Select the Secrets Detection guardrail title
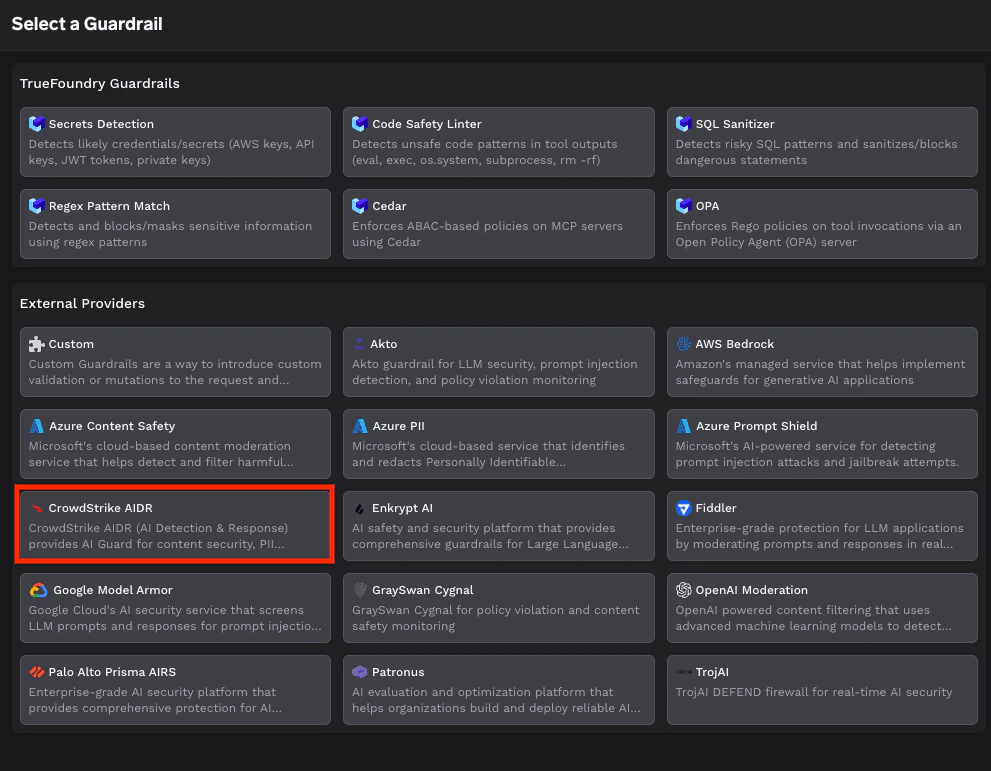Viewport: 991px width, 771px height. click(101, 124)
